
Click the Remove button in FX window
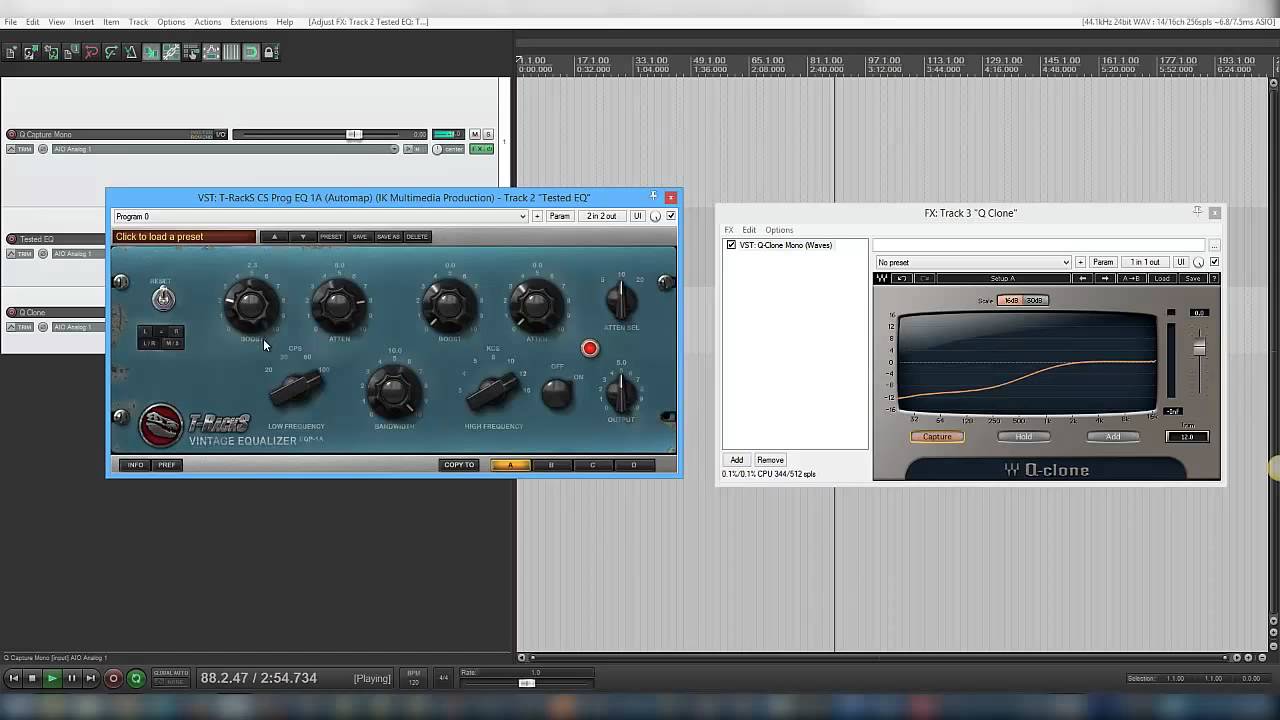[x=770, y=460]
